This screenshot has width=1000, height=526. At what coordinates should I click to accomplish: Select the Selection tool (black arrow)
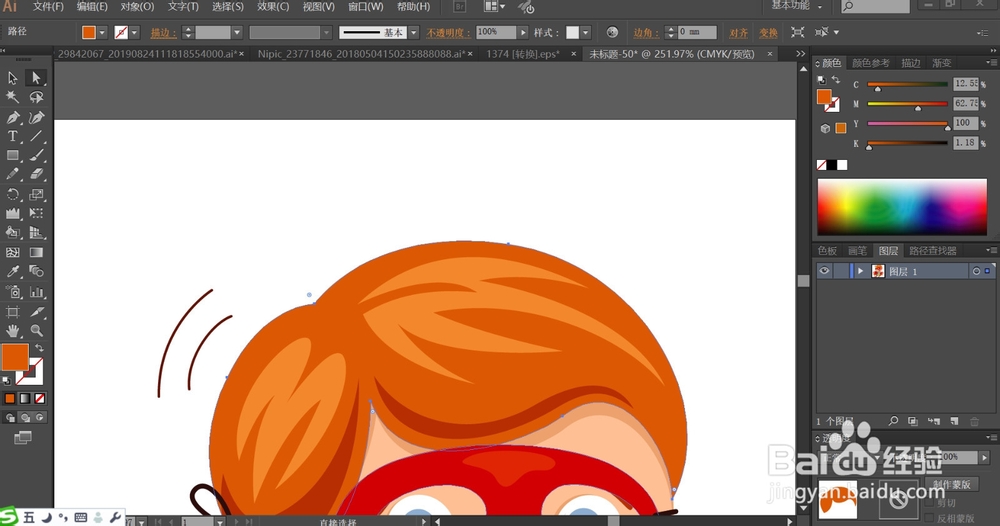pyautogui.click(x=12, y=78)
